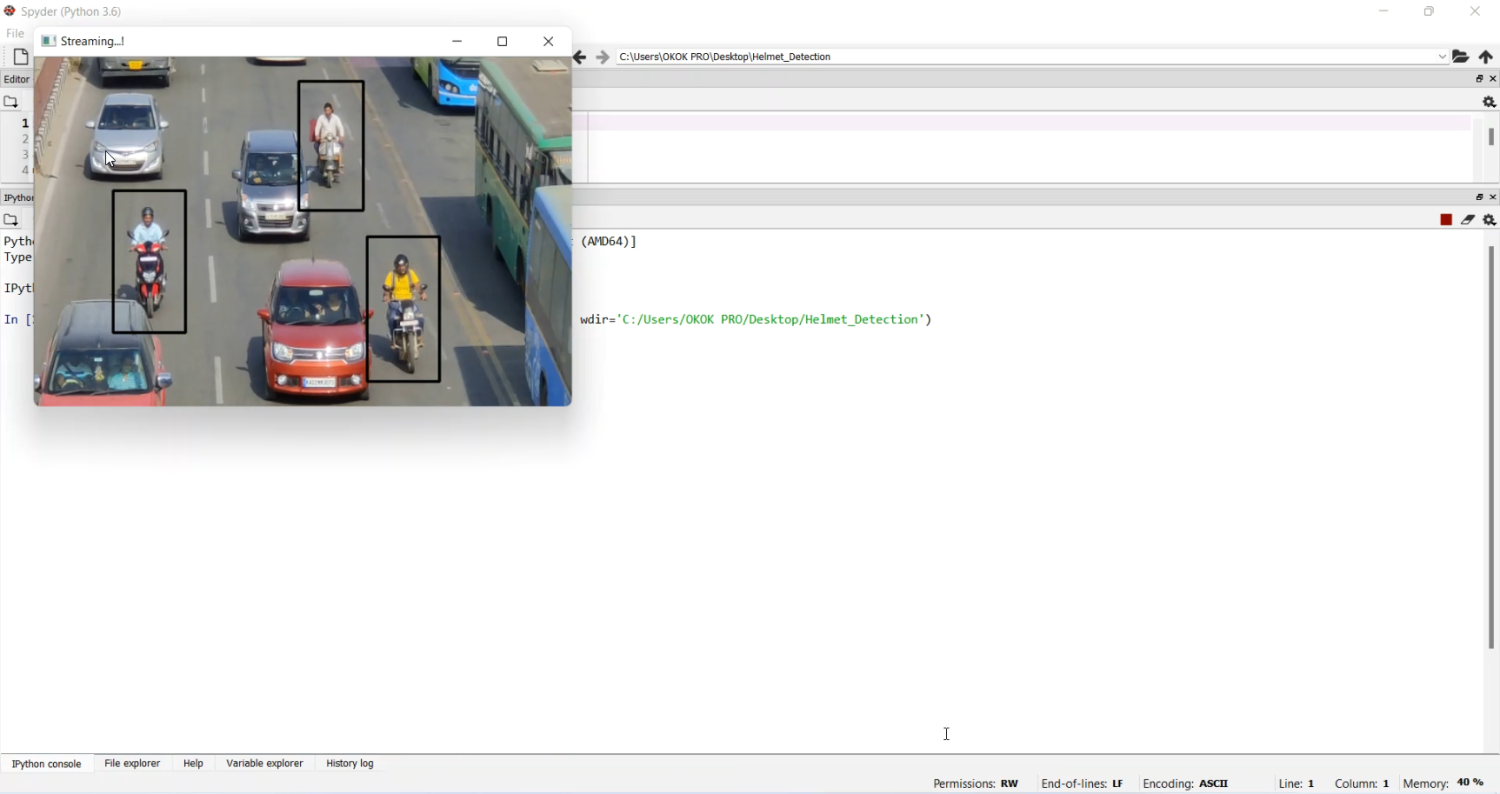Screen dimensions: 1500x794
Task: Switch to the Variable explorer tab
Action: coord(264,764)
